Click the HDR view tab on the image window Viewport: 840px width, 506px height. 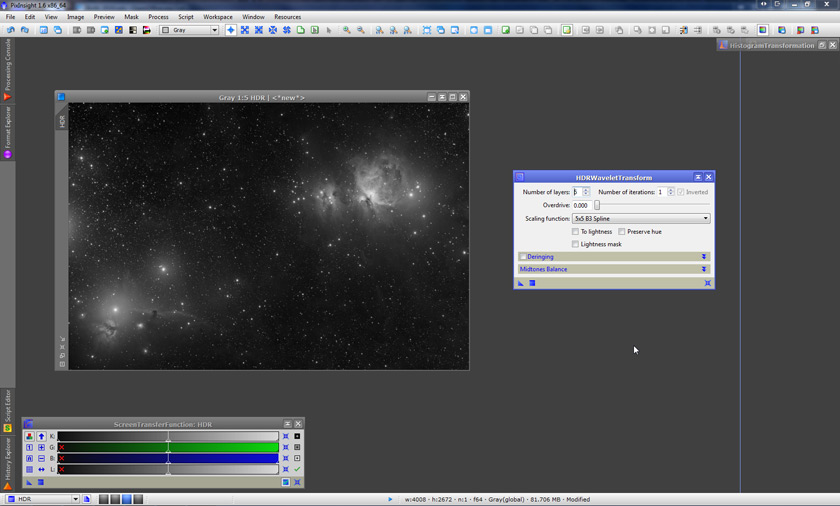[x=62, y=120]
